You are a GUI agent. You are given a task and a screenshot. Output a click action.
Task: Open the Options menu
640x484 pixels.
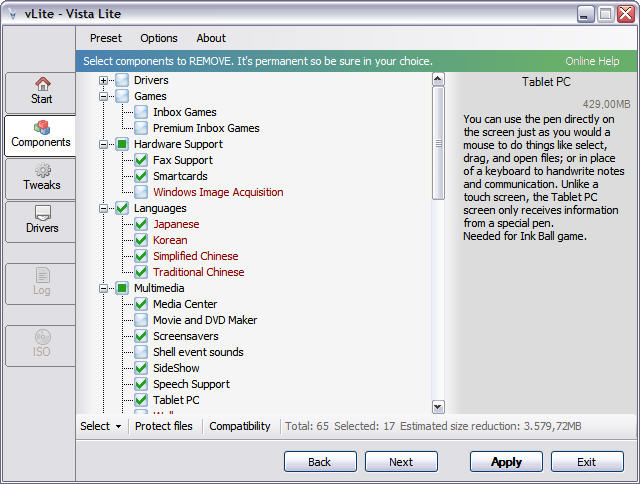pyautogui.click(x=159, y=38)
